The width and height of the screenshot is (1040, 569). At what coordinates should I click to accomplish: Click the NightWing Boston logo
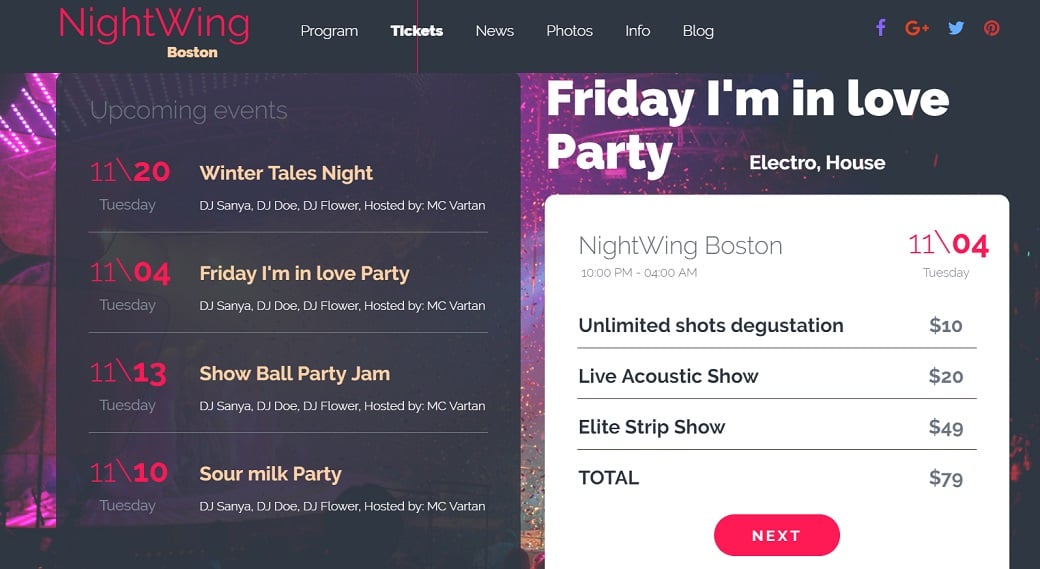tap(154, 32)
